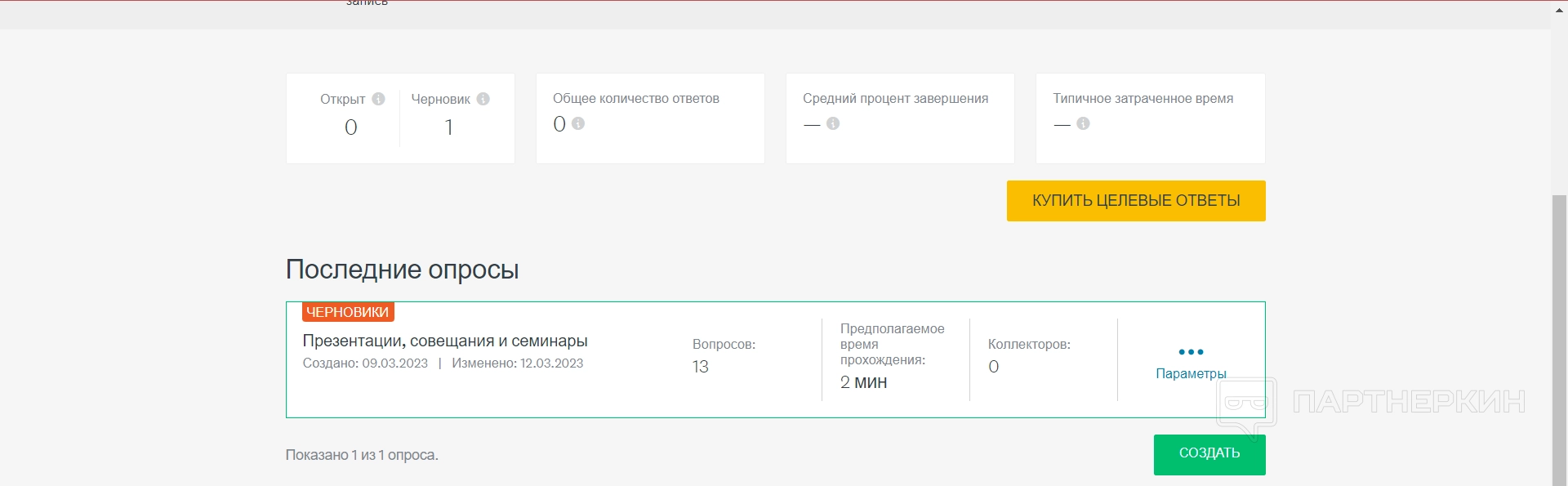Click the "Коллекторов" count value
This screenshot has width=1568, height=486.
click(x=993, y=367)
